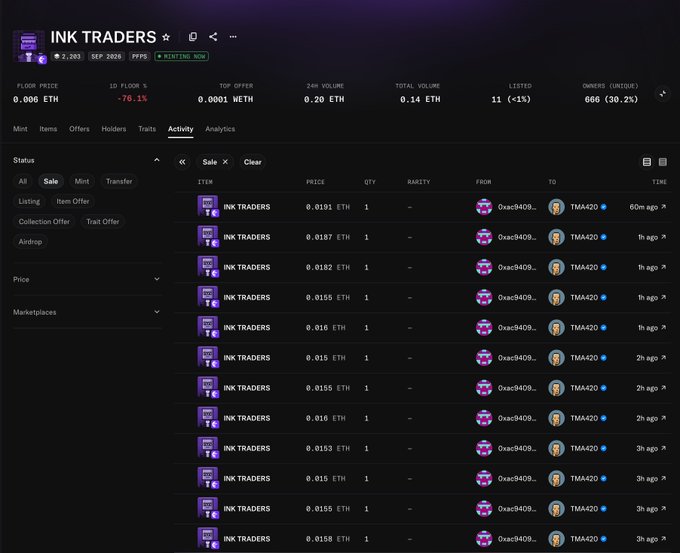This screenshot has width=680, height=553.
Task: Open external link for 0.0153 ETH sale
Action: (x=664, y=448)
